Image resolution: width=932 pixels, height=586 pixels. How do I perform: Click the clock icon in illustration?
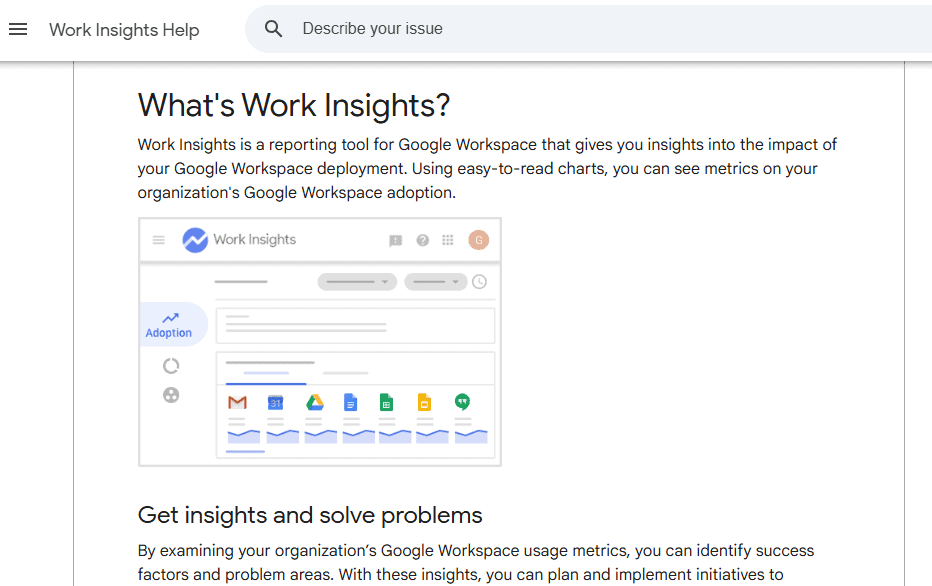479,282
